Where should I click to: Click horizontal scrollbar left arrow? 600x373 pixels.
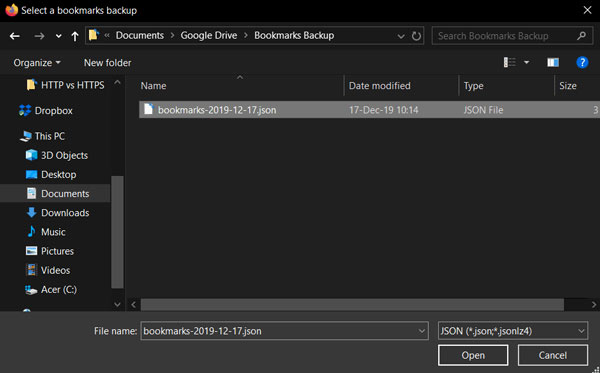click(x=134, y=305)
